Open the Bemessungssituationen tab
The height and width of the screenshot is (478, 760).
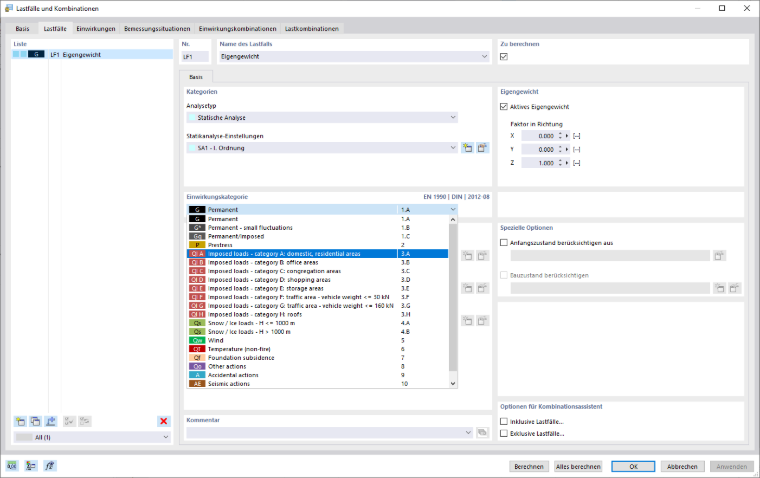(x=157, y=29)
